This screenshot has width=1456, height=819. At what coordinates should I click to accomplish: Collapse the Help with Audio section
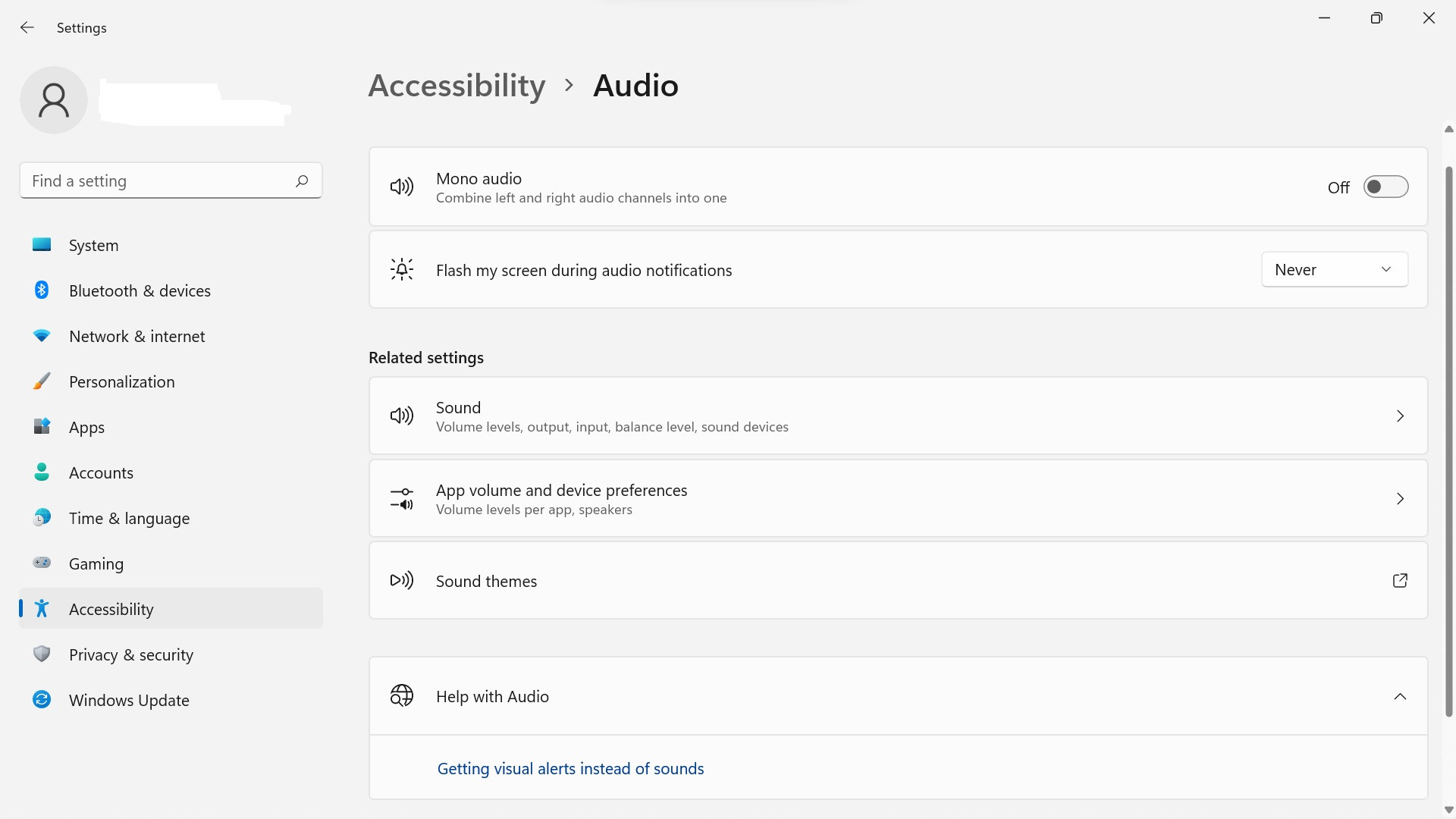coord(1400,696)
